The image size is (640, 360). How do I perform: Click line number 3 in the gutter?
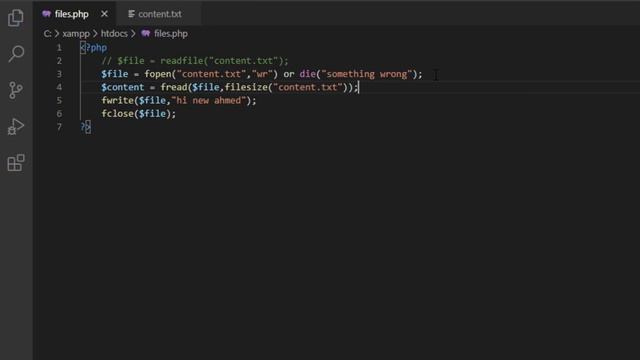point(59,74)
